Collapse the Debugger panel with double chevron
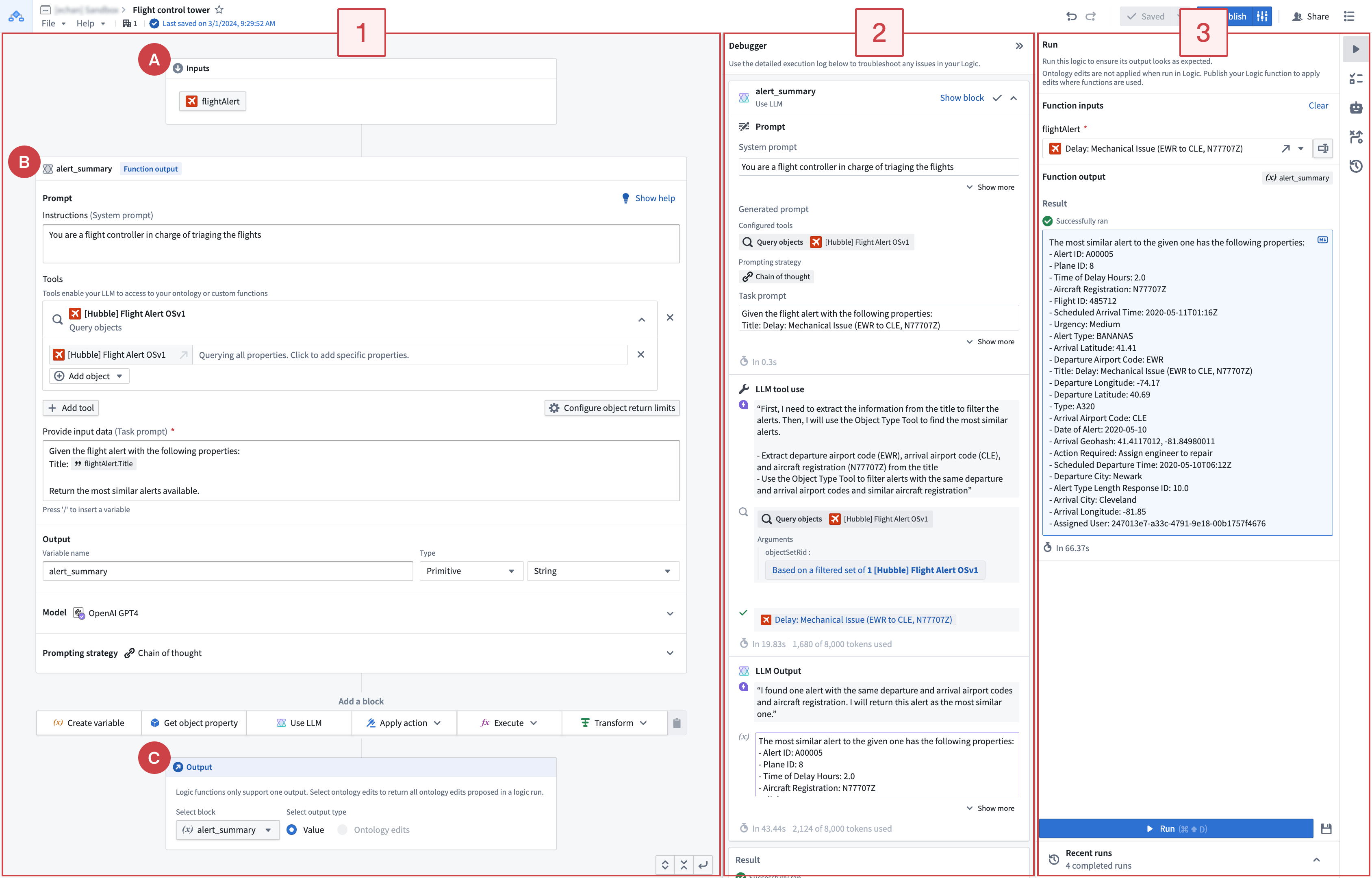This screenshot has width=1372, height=878. (x=1019, y=46)
